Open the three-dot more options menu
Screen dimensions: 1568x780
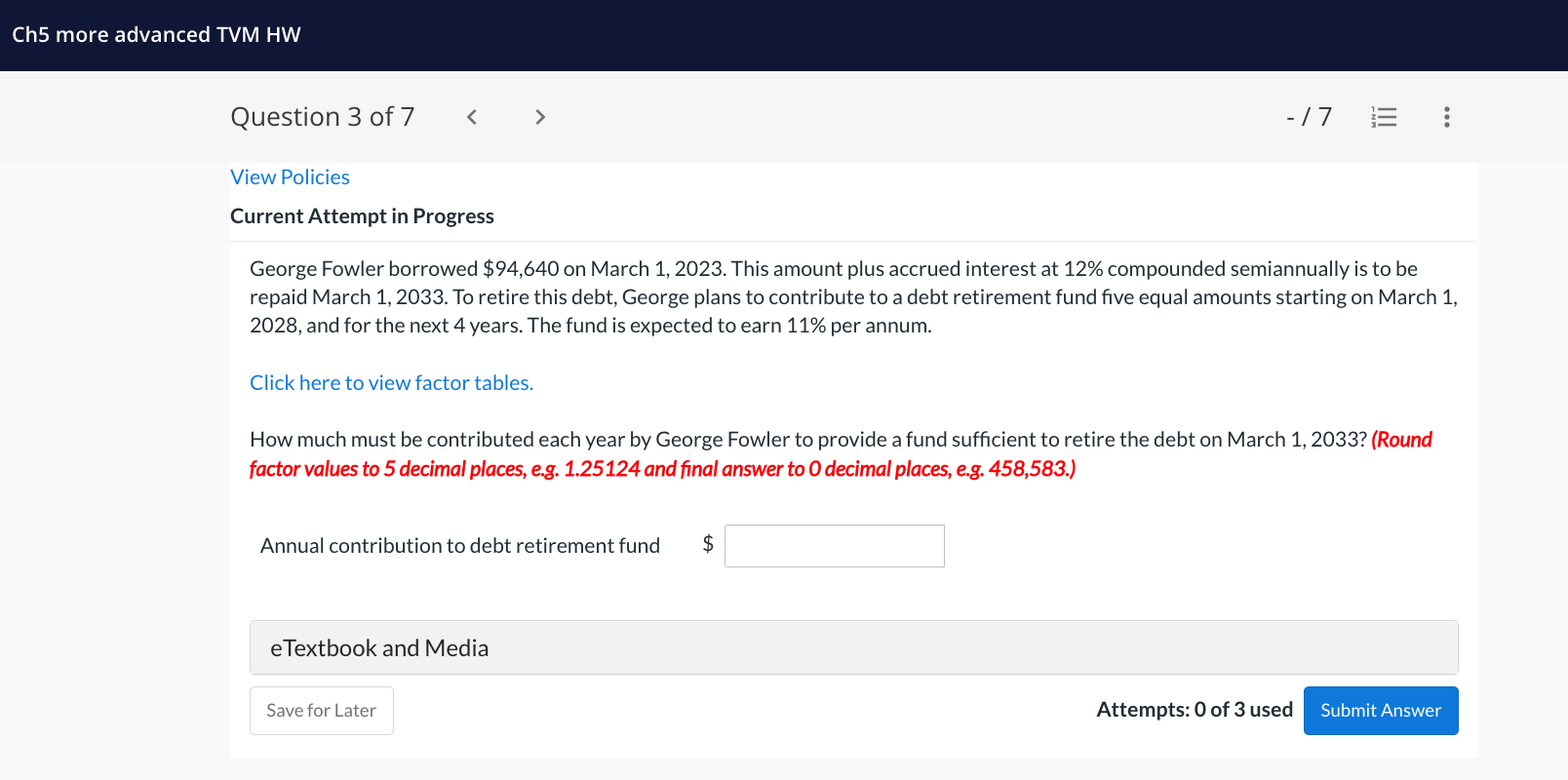pyautogui.click(x=1447, y=117)
